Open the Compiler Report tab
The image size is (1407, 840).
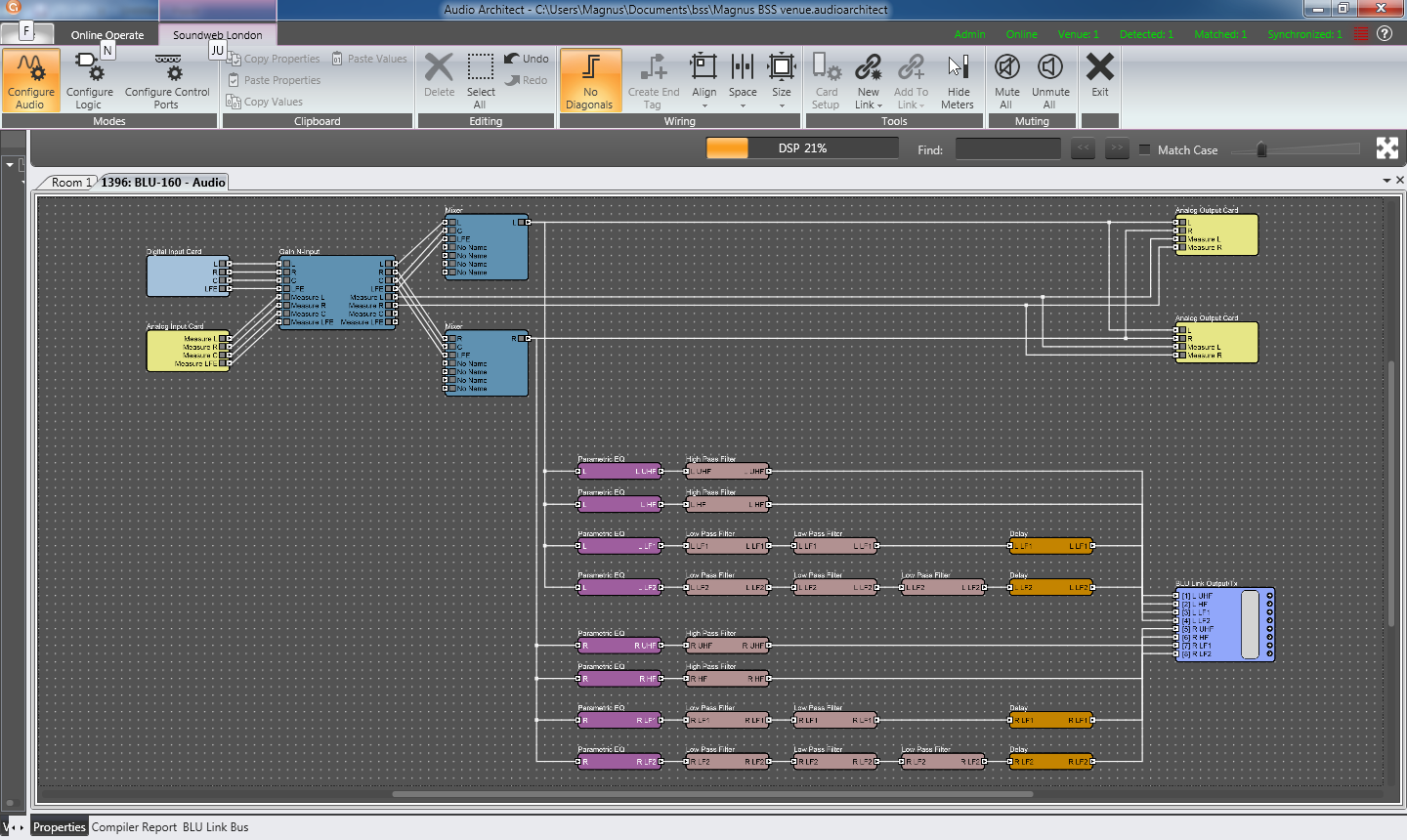click(x=135, y=827)
